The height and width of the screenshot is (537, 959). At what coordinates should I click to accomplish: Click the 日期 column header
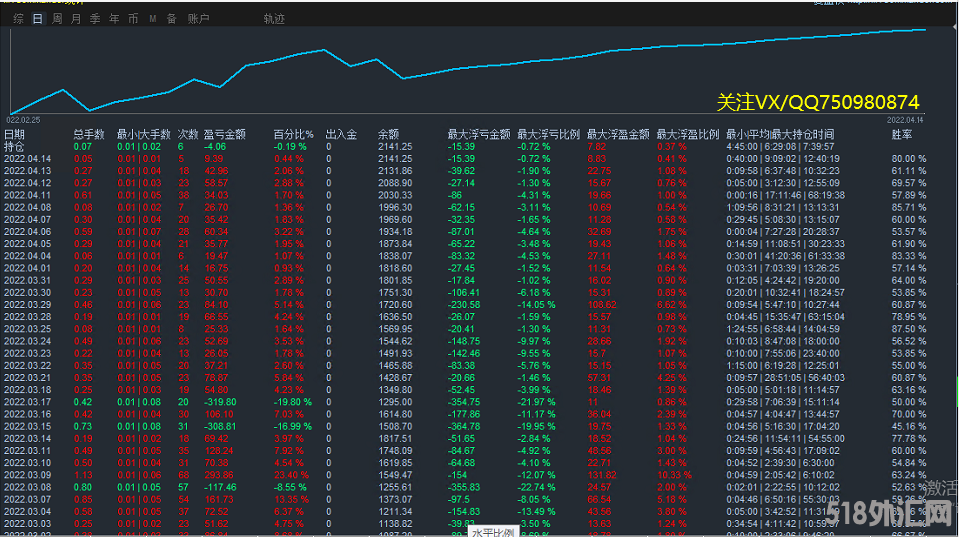[15, 134]
